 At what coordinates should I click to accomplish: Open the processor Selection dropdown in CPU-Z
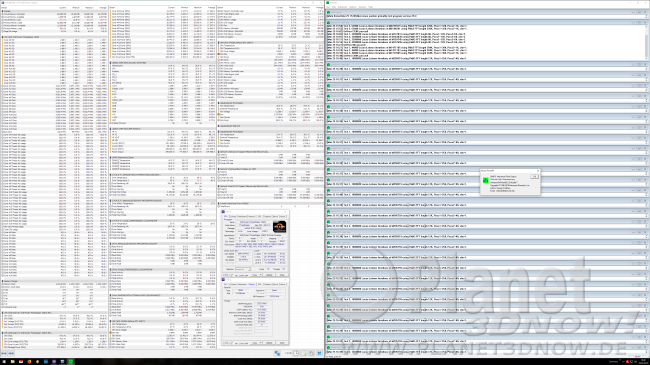point(243,269)
